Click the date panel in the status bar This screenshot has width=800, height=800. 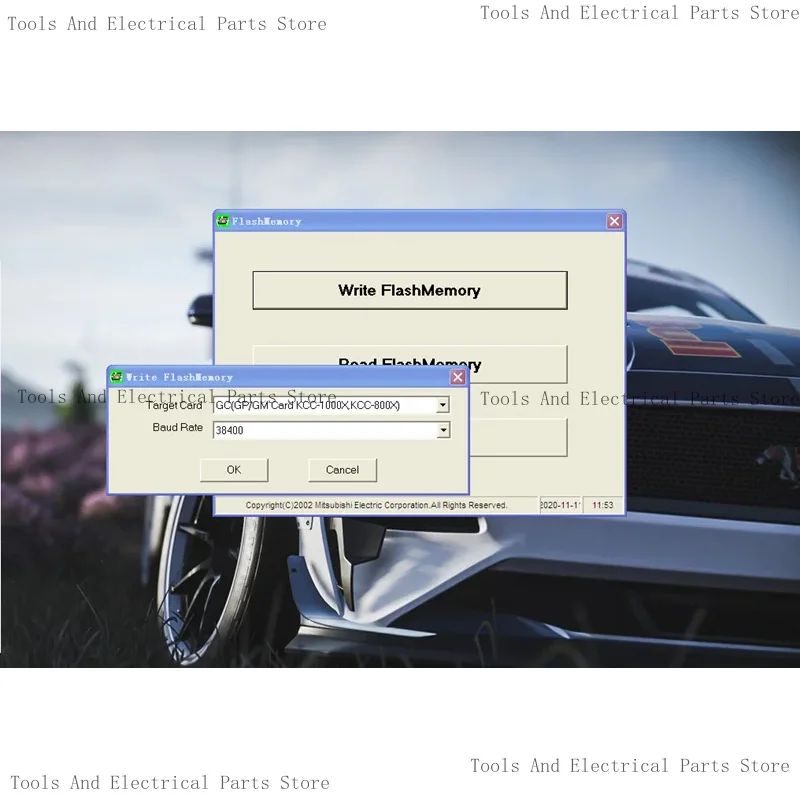pyautogui.click(x=560, y=505)
